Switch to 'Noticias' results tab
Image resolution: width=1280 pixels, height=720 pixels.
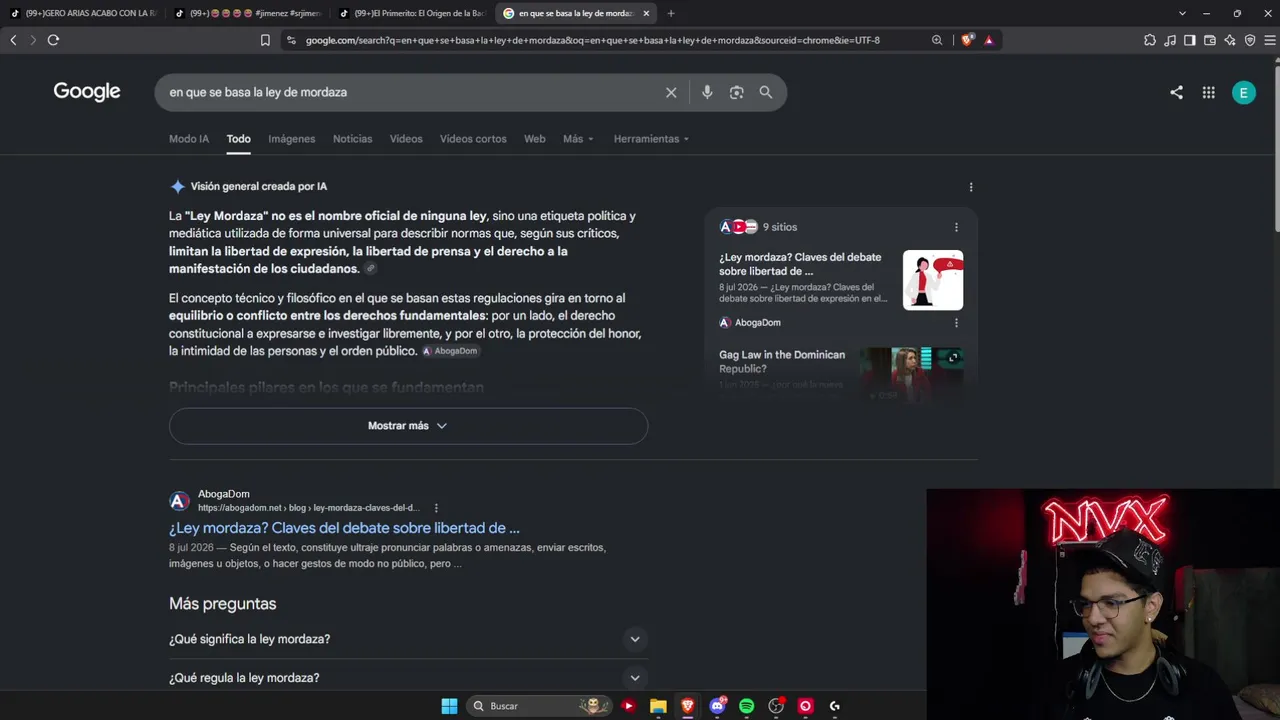pyautogui.click(x=352, y=139)
